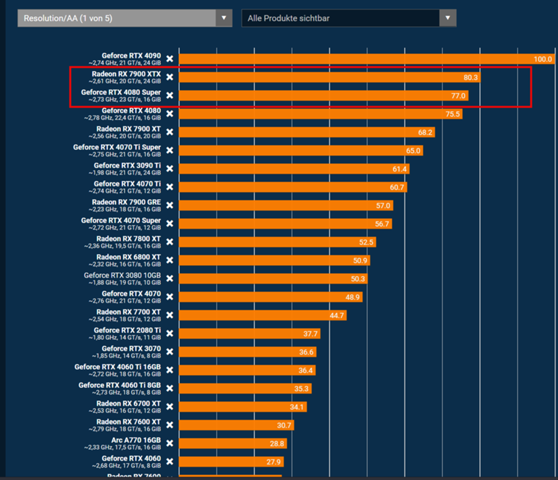This screenshot has width=558, height=480.
Task: Click the Geforce RTX 4080 Super bar 77.0
Action: pos(323,96)
